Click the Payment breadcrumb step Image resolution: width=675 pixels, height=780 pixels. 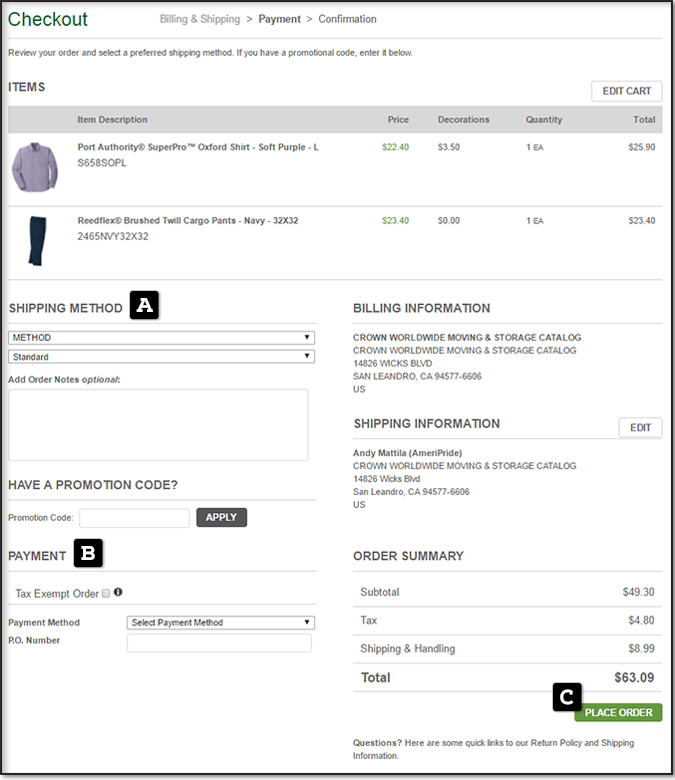point(280,19)
